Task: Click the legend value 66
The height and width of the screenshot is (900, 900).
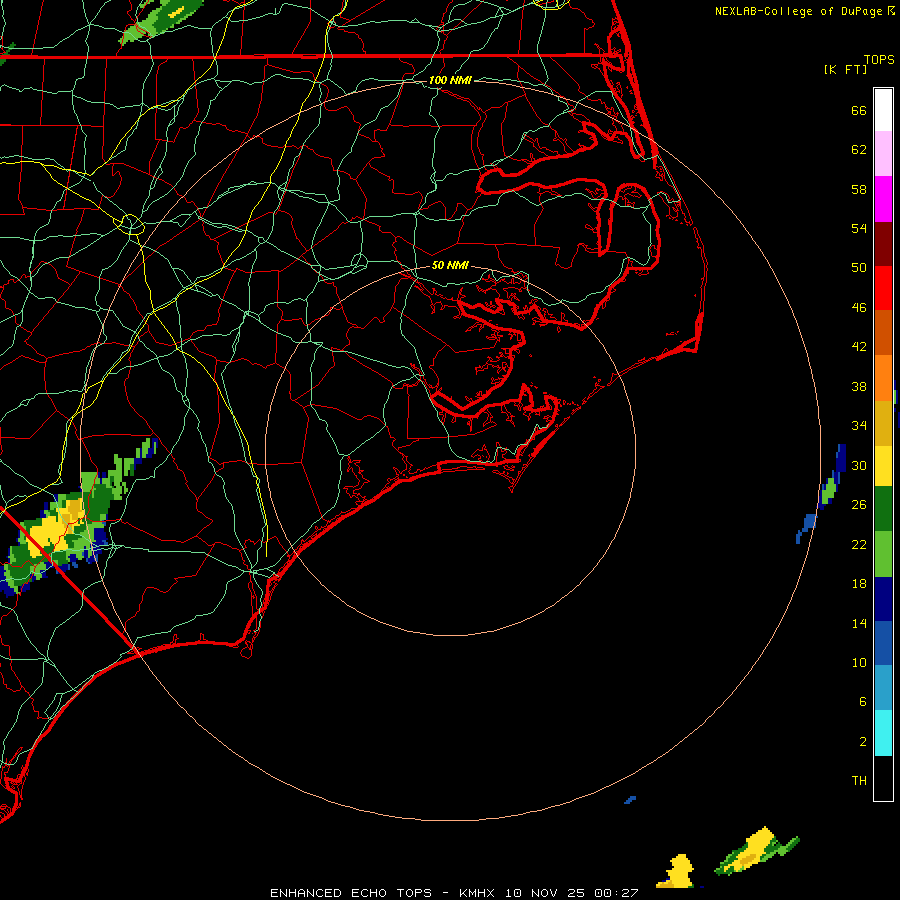Action: 859,111
